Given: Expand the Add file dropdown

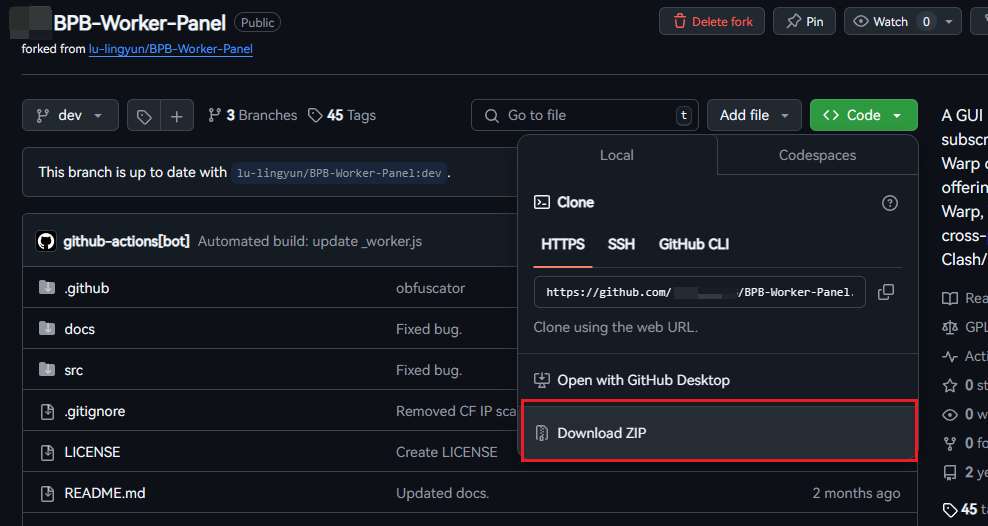Looking at the screenshot, I should pyautogui.click(x=754, y=115).
